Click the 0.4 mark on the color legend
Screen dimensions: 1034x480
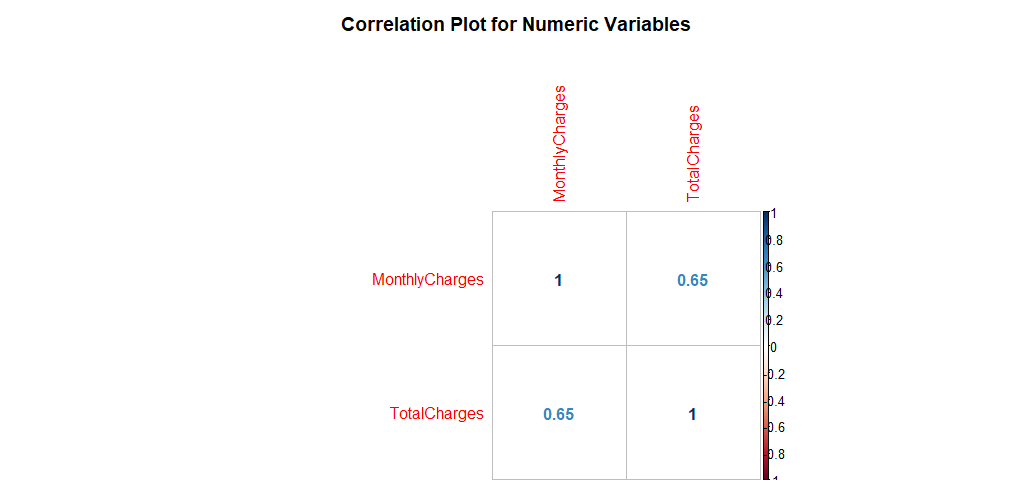tap(774, 294)
